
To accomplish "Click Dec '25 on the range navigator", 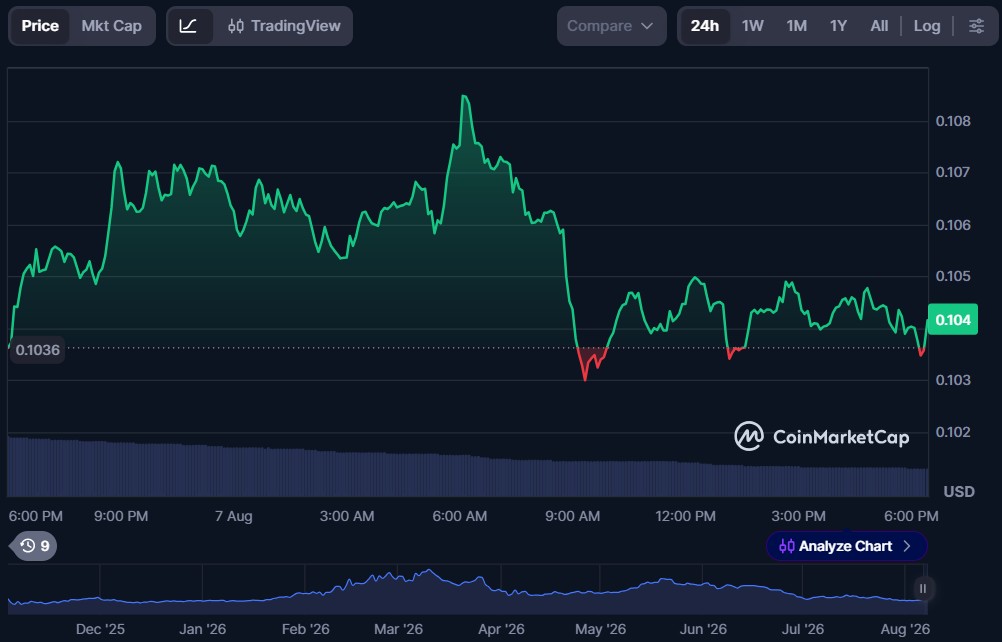I will point(100,629).
